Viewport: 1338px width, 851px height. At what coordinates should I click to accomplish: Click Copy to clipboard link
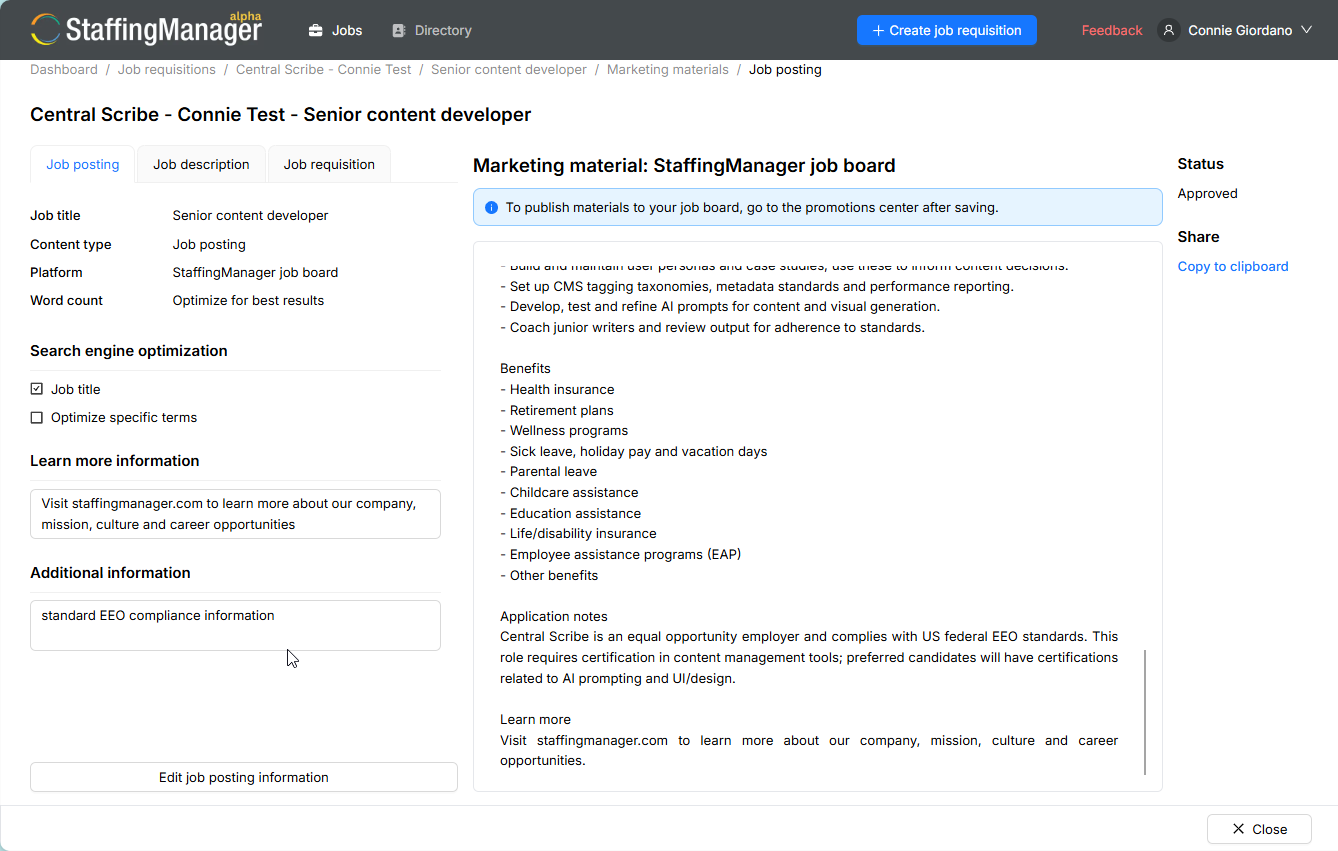[x=1233, y=266]
